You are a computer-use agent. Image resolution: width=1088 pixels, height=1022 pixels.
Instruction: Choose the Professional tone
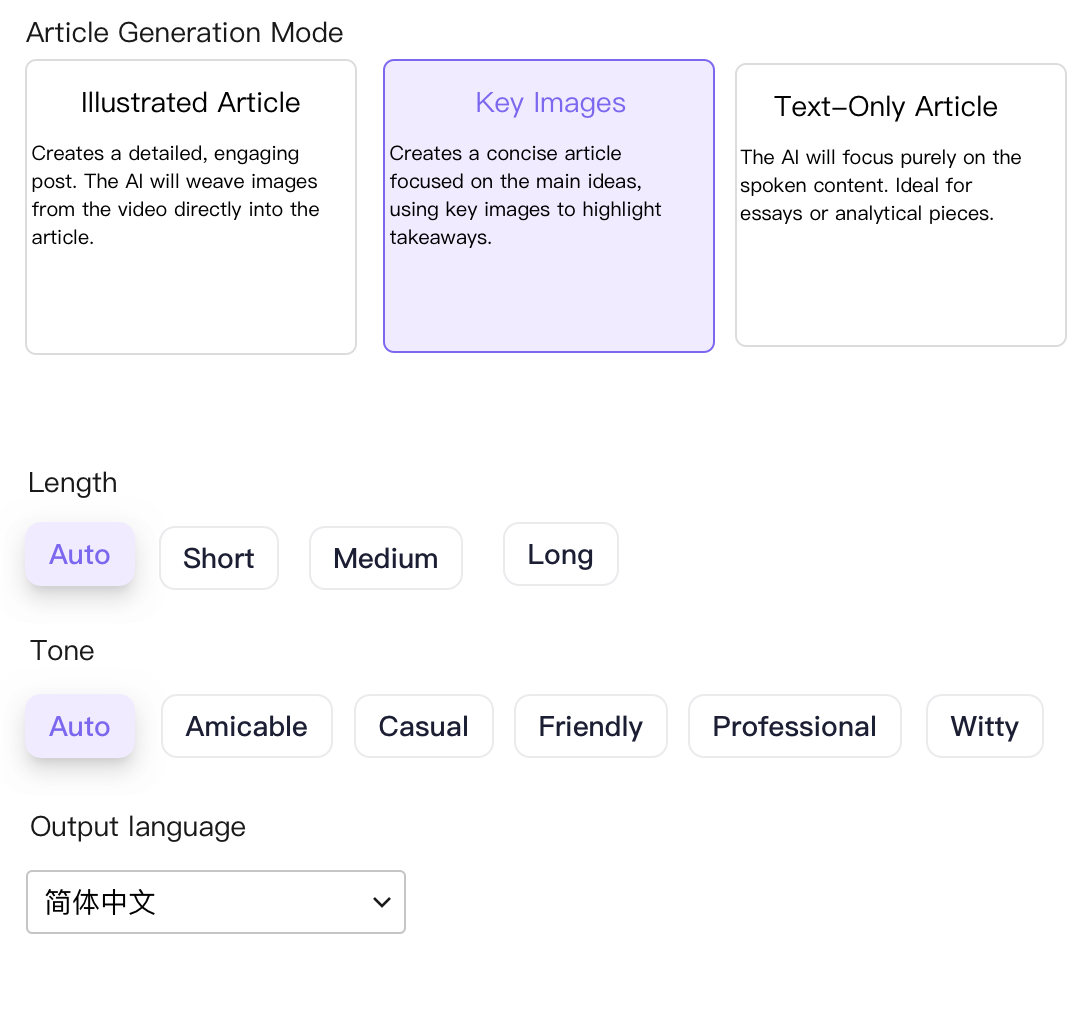794,726
